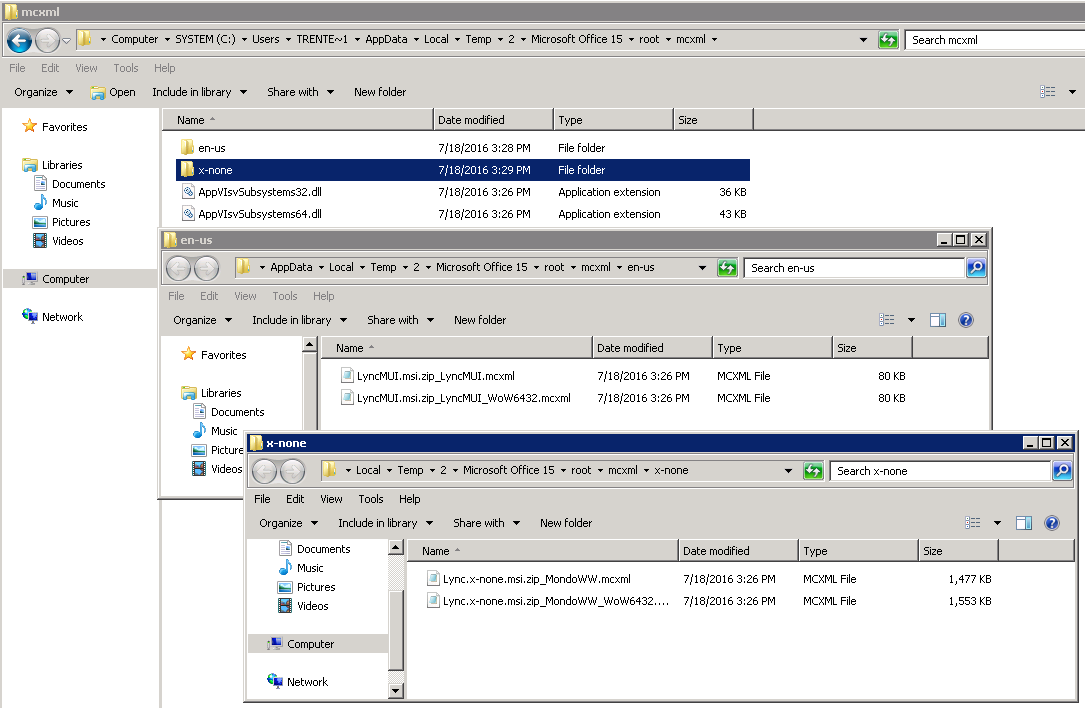Select Network in the mcxml navigation pane
Viewport: 1085px width, 708px height.
click(62, 317)
